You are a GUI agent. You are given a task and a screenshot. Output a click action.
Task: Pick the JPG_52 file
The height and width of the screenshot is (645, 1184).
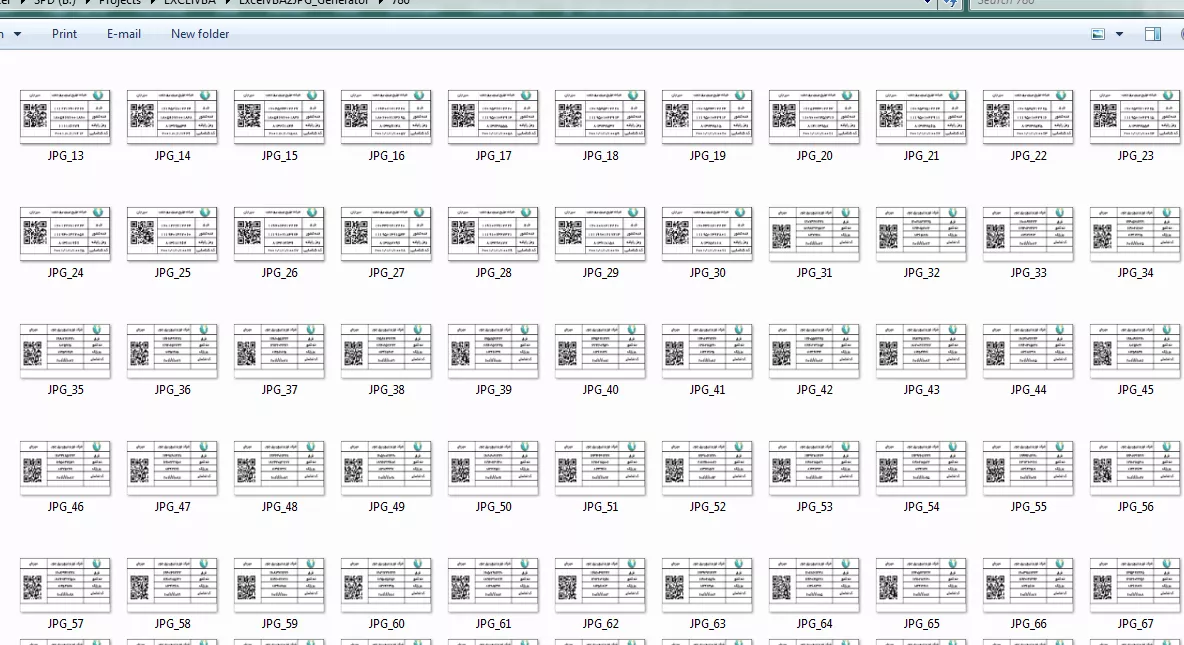708,468
